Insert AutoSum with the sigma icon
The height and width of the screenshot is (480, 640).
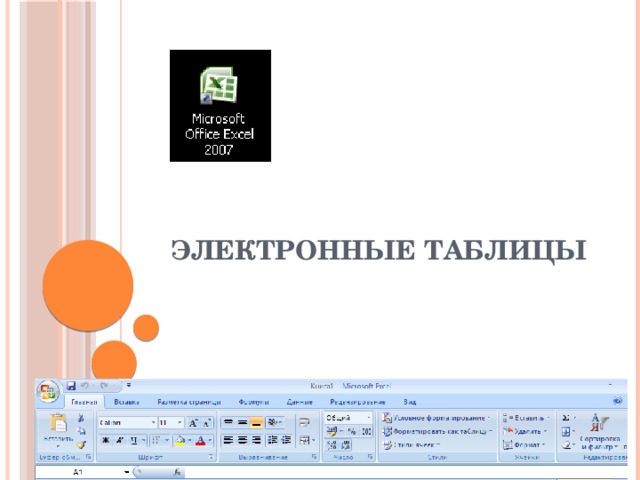[x=566, y=418]
